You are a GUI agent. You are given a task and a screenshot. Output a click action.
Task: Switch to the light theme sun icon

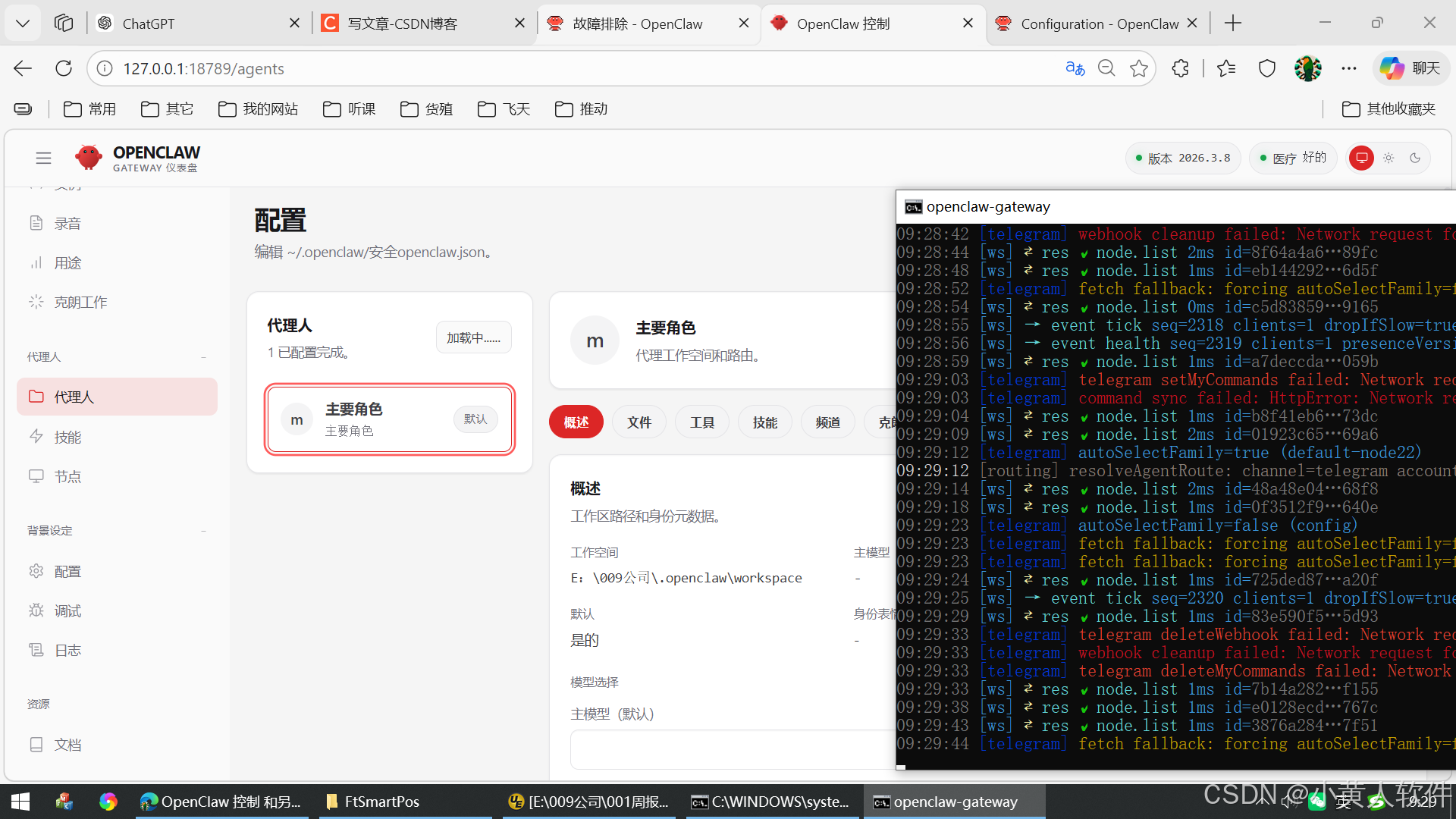pos(1389,158)
